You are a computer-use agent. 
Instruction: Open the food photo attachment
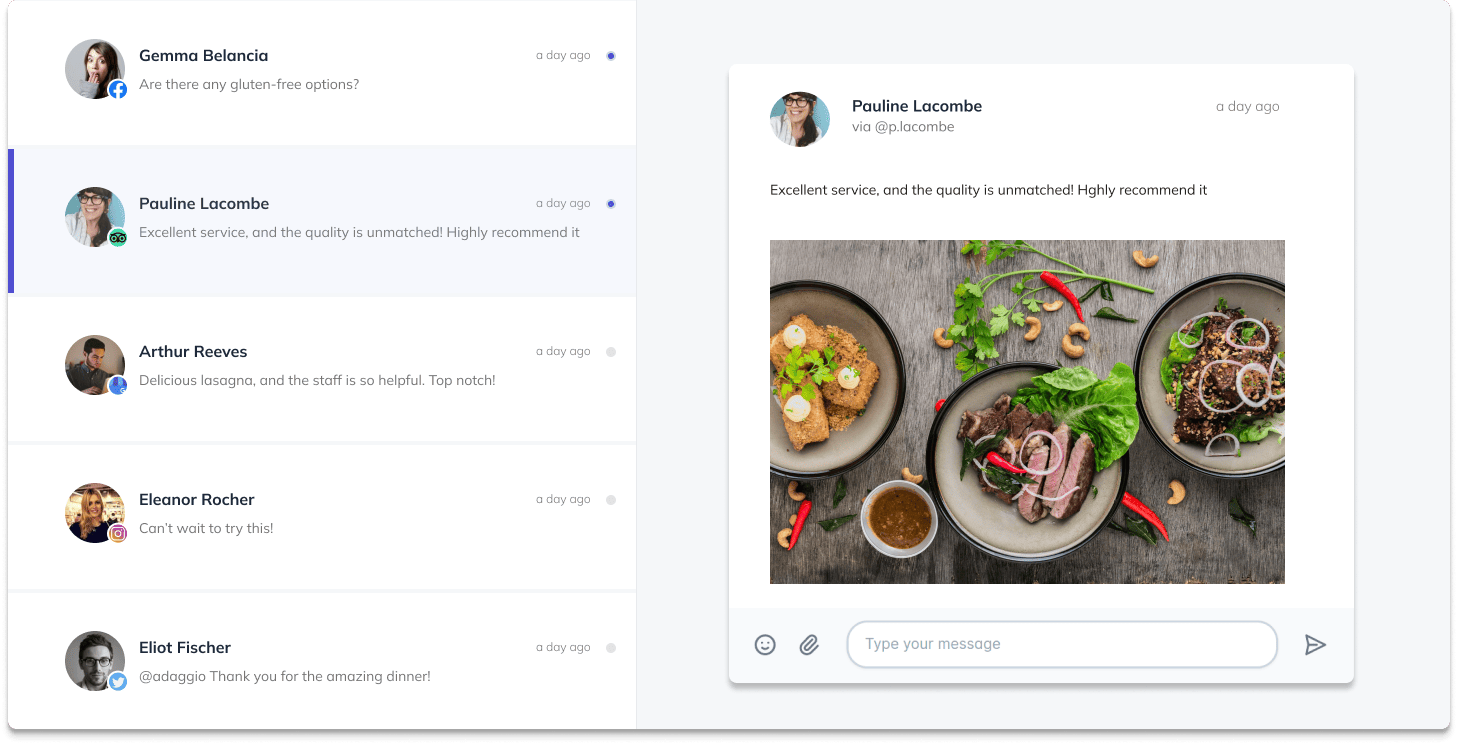1027,411
